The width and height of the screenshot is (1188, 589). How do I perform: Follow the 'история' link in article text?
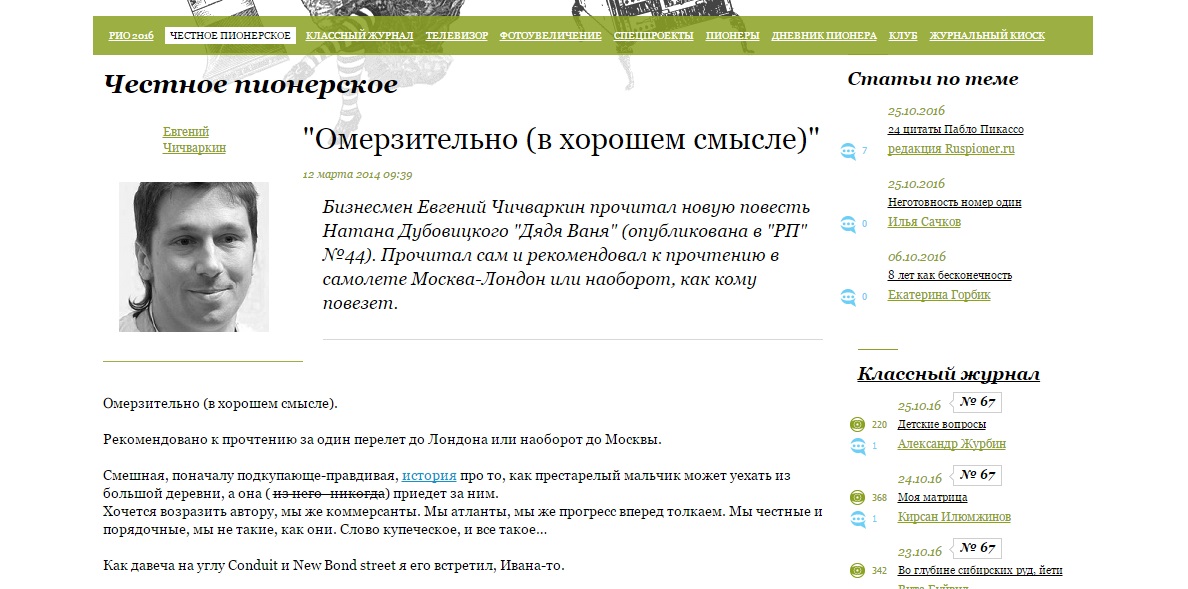pos(429,476)
